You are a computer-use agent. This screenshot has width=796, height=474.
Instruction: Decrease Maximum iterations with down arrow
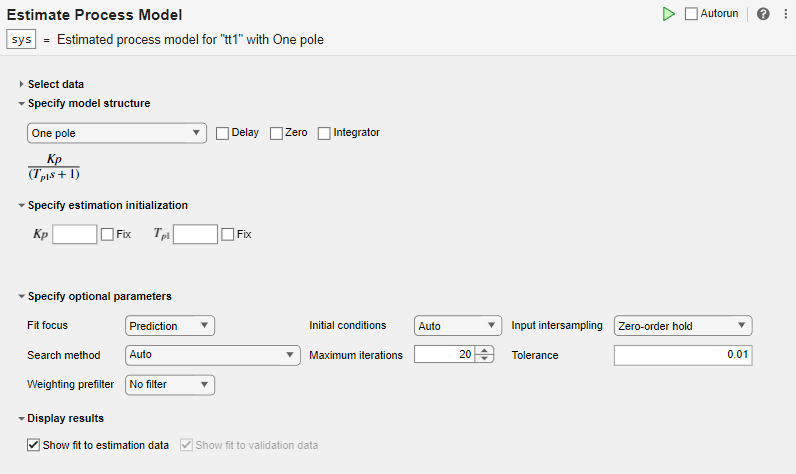485,359
